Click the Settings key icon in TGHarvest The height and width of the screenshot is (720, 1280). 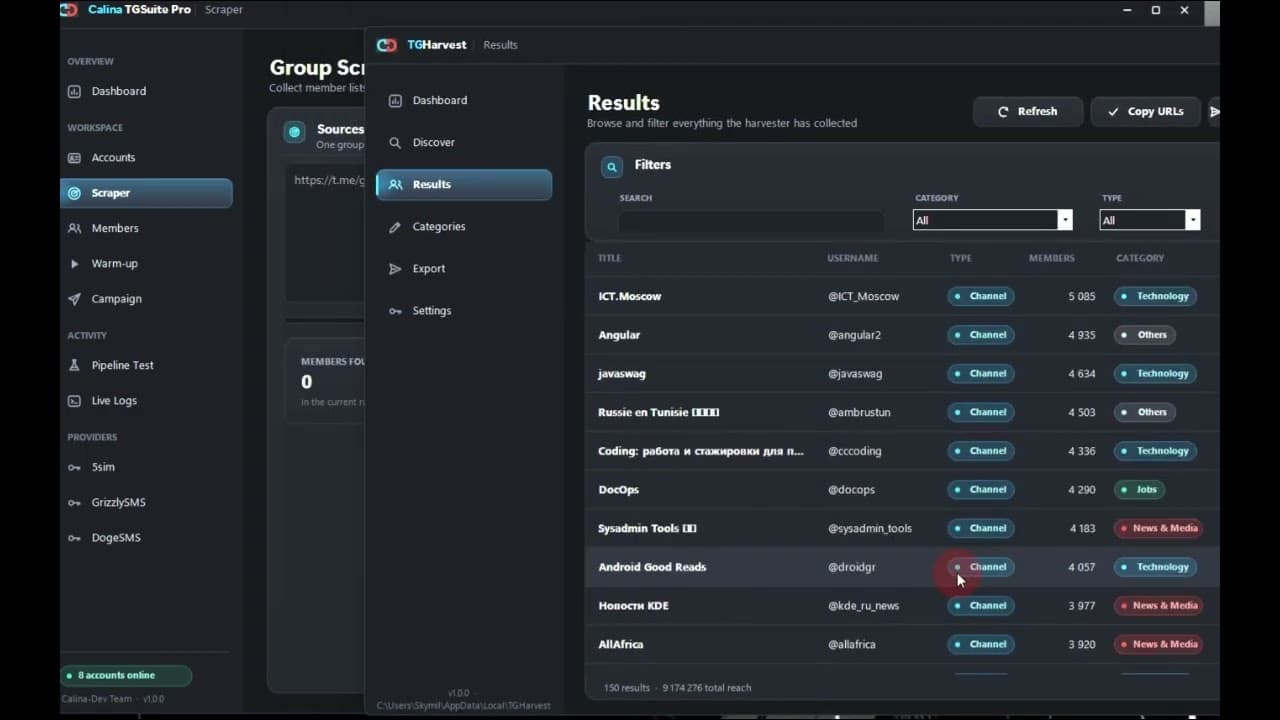pos(395,311)
